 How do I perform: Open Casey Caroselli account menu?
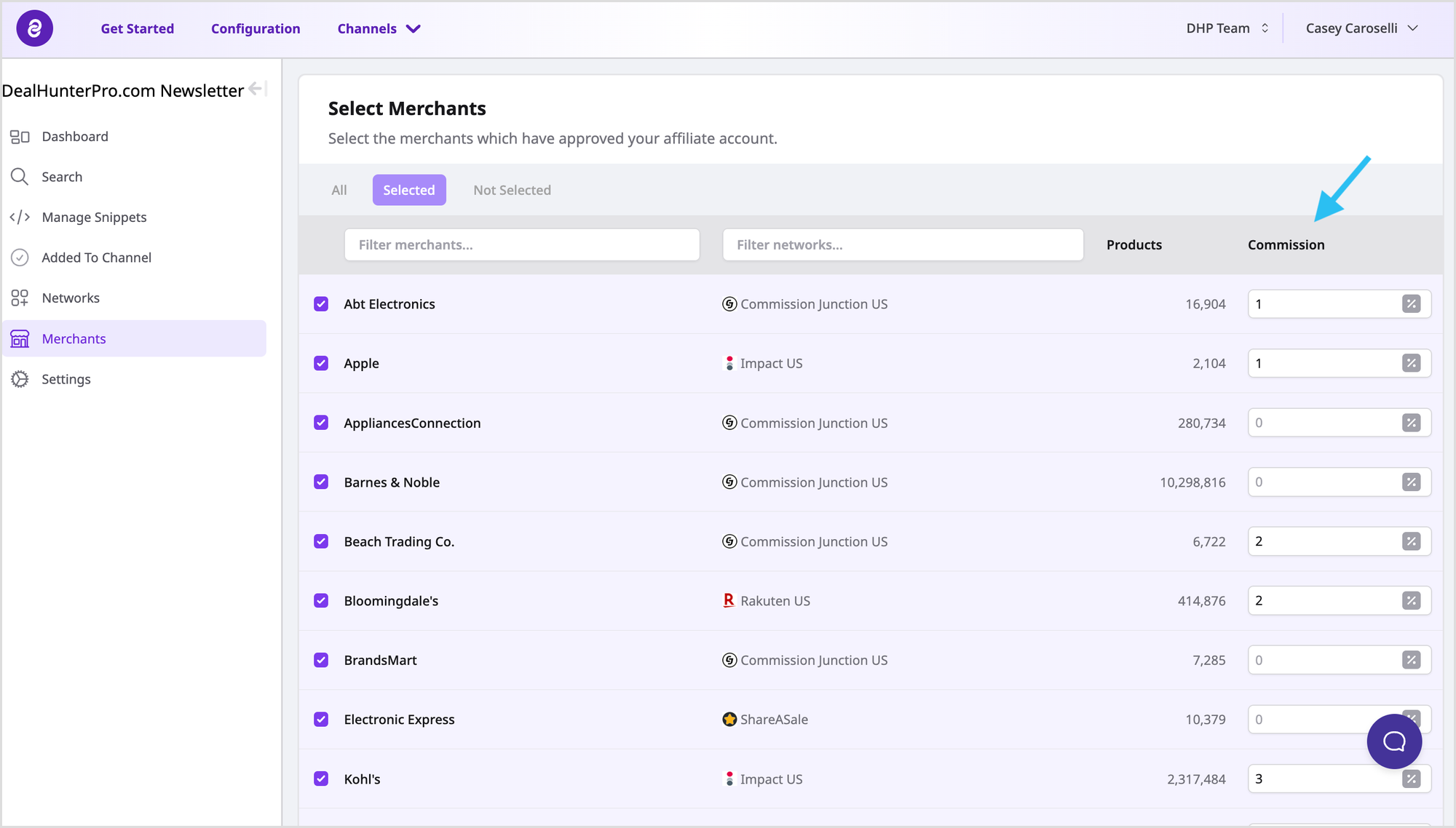tap(1361, 28)
